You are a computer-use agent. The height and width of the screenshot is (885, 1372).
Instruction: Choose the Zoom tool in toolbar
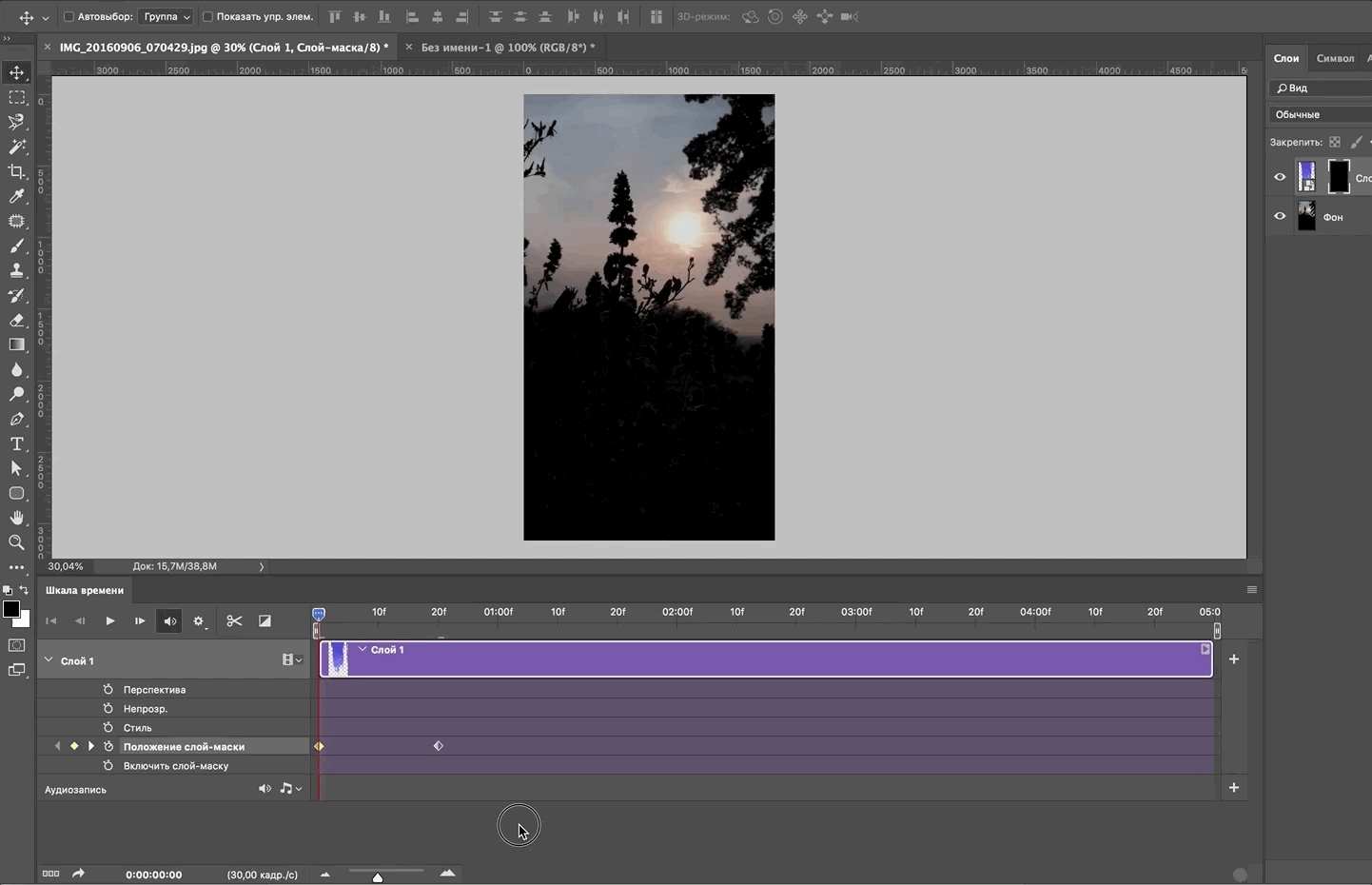pos(17,543)
